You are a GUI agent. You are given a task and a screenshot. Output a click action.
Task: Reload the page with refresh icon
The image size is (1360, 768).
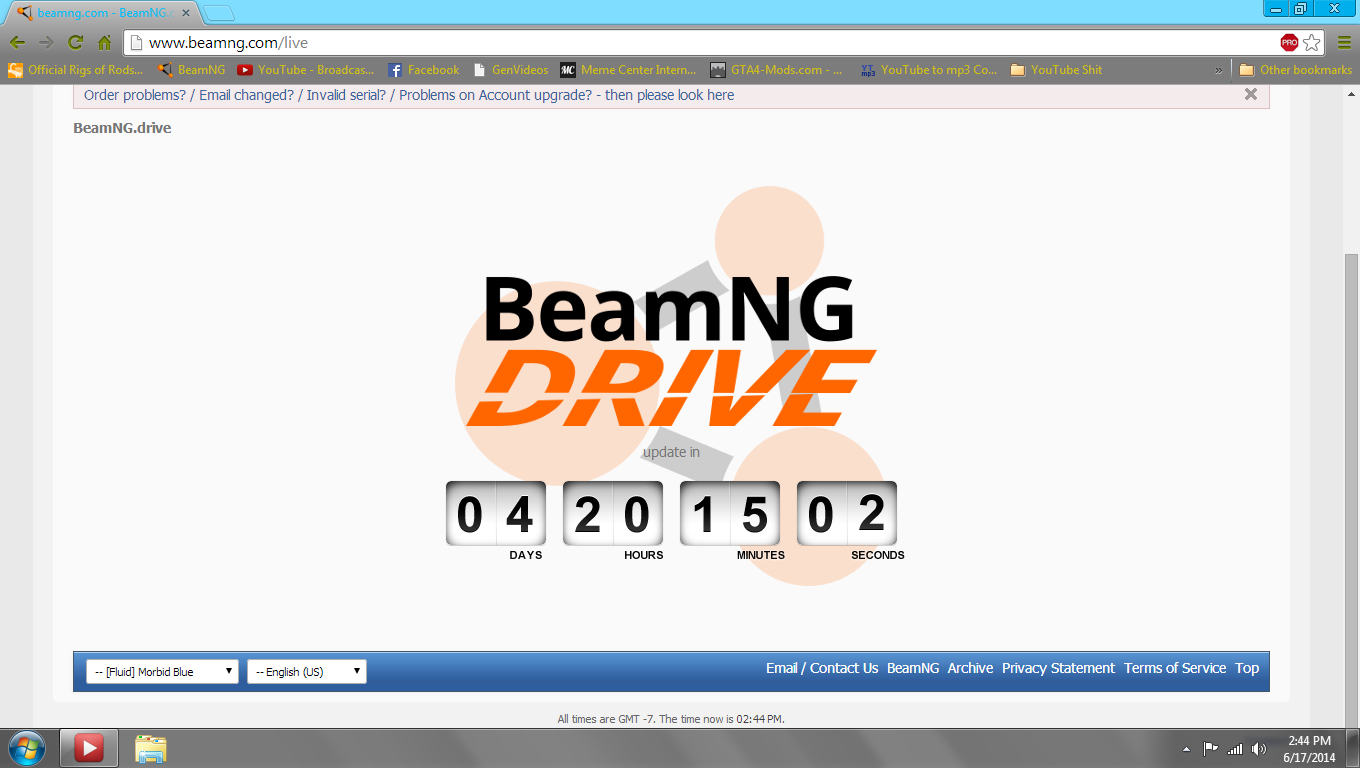(x=75, y=43)
